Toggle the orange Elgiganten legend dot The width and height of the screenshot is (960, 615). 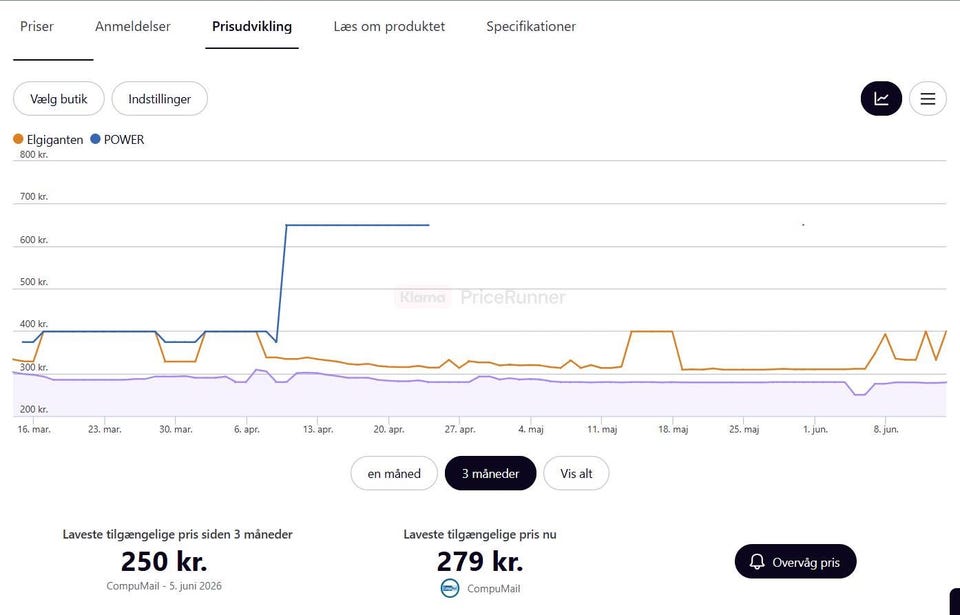coord(18,139)
